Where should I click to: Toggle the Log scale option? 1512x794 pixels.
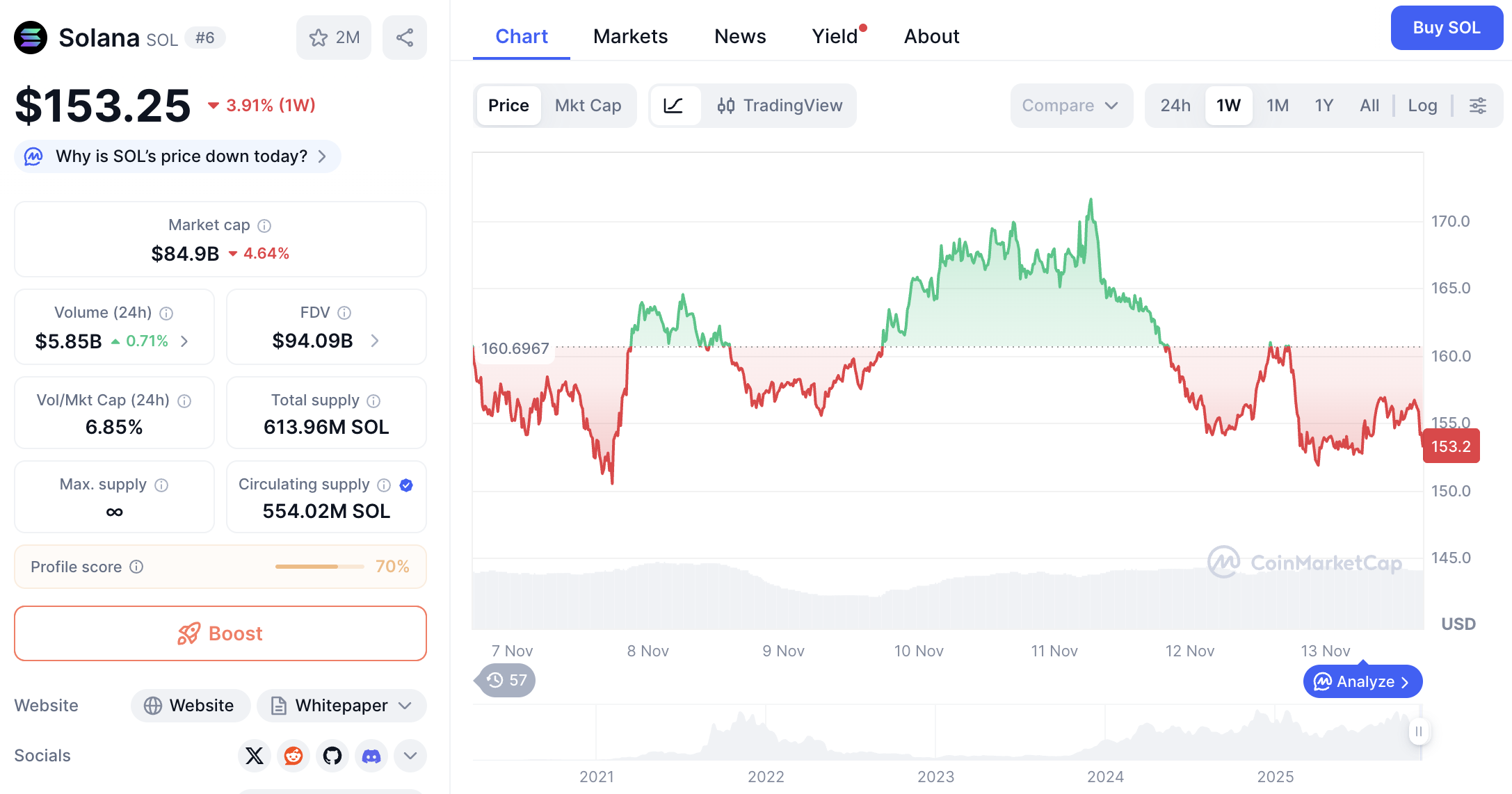1422,106
